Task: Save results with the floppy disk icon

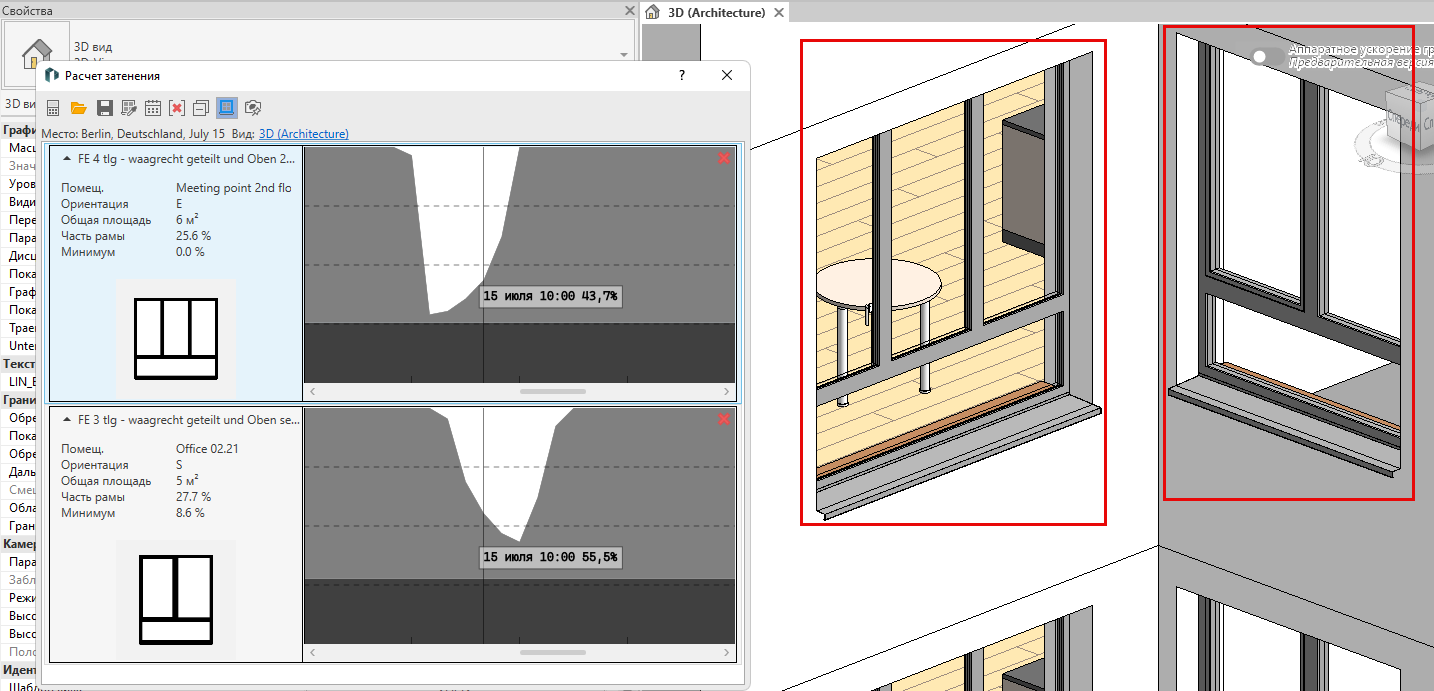Action: pos(104,108)
